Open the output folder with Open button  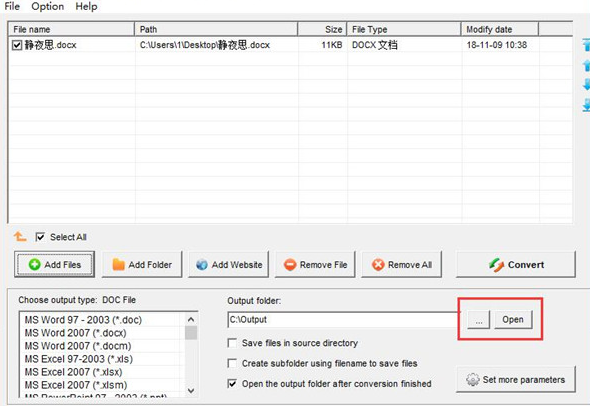[513, 319]
